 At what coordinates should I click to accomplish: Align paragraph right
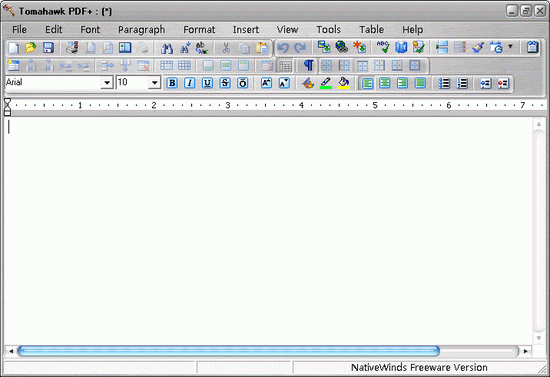(402, 83)
